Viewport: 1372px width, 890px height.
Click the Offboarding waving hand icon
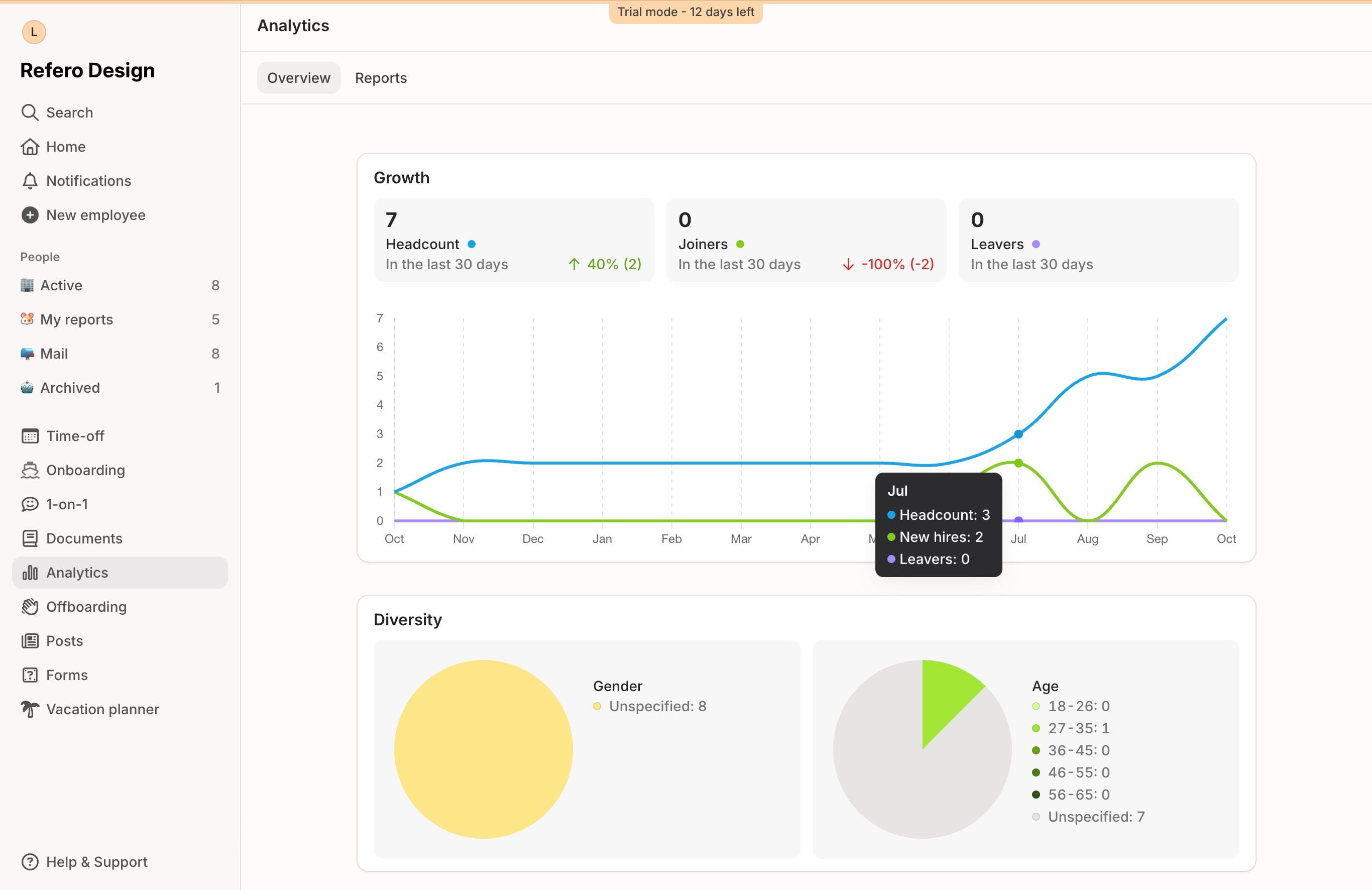tap(30, 607)
